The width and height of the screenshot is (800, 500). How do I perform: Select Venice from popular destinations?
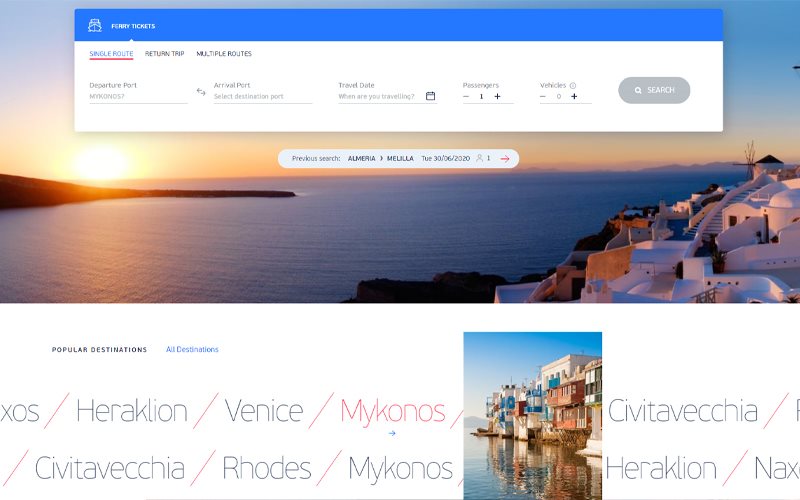263,410
